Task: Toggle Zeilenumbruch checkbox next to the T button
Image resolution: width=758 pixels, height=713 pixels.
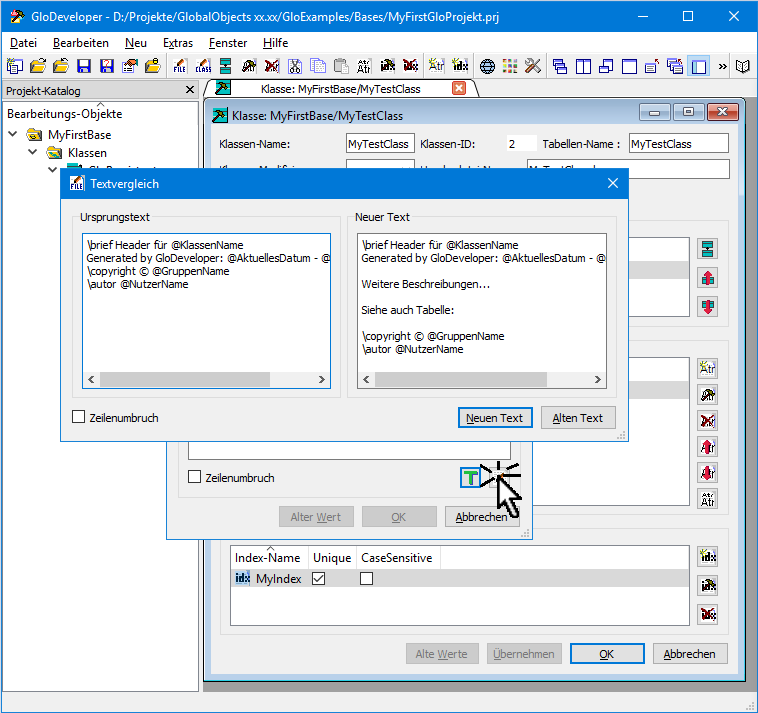Action: click(194, 477)
